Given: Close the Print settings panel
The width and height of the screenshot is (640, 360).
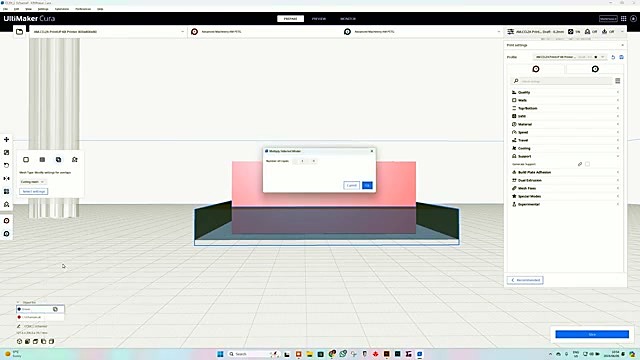Looking at the screenshot, I should [x=622, y=45].
